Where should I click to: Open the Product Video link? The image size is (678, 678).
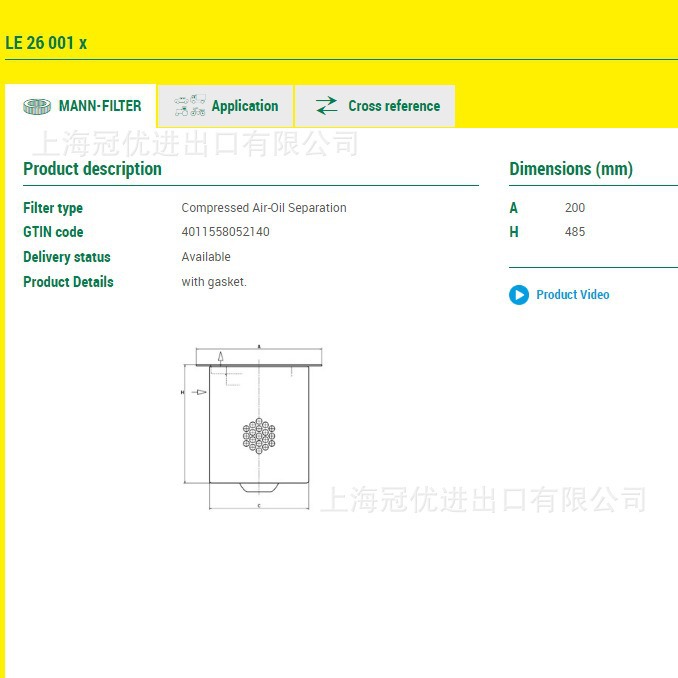point(572,294)
